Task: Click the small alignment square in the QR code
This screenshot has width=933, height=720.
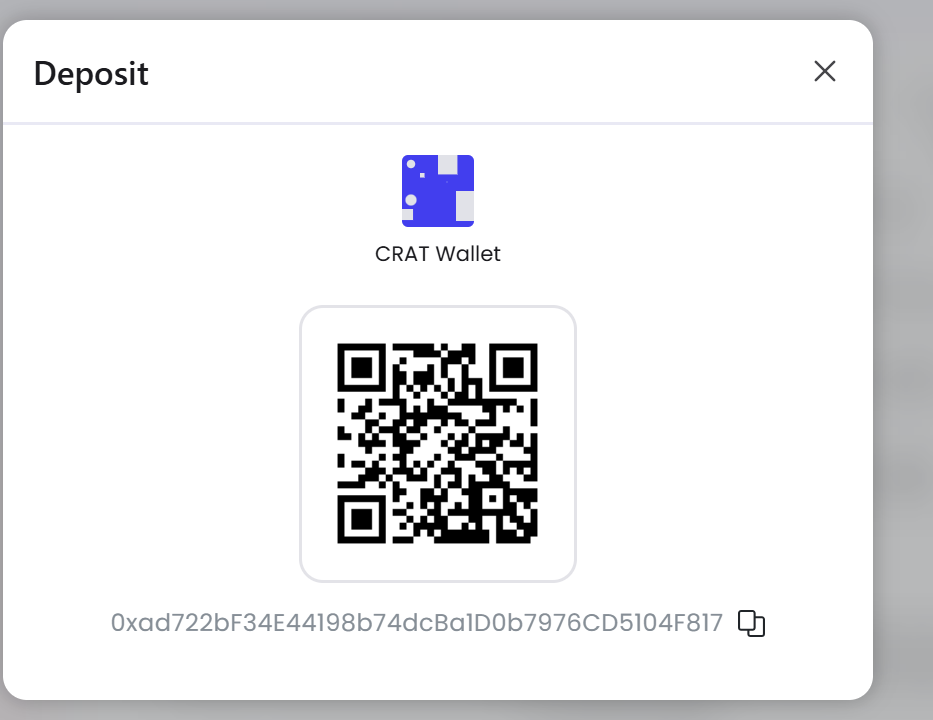Action: pos(493,499)
